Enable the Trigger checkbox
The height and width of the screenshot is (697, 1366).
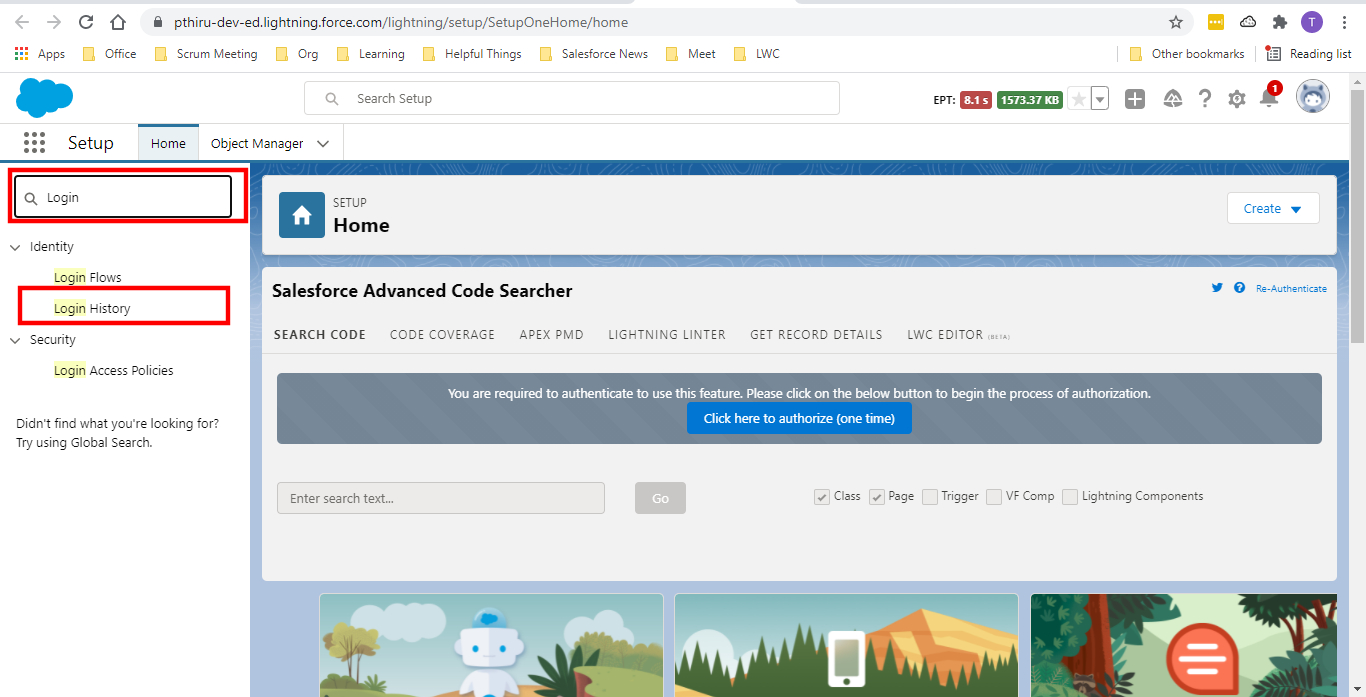(929, 496)
